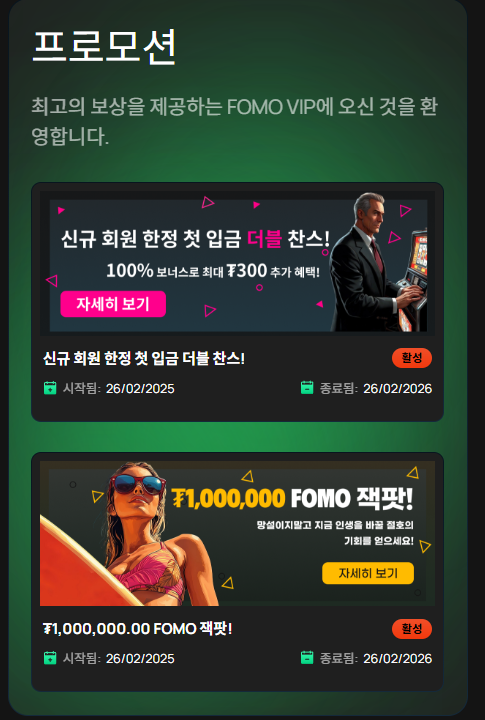Image resolution: width=485 pixels, height=720 pixels.
Task: Click the FOMO VIP welcome subtitle text
Action: [234, 122]
